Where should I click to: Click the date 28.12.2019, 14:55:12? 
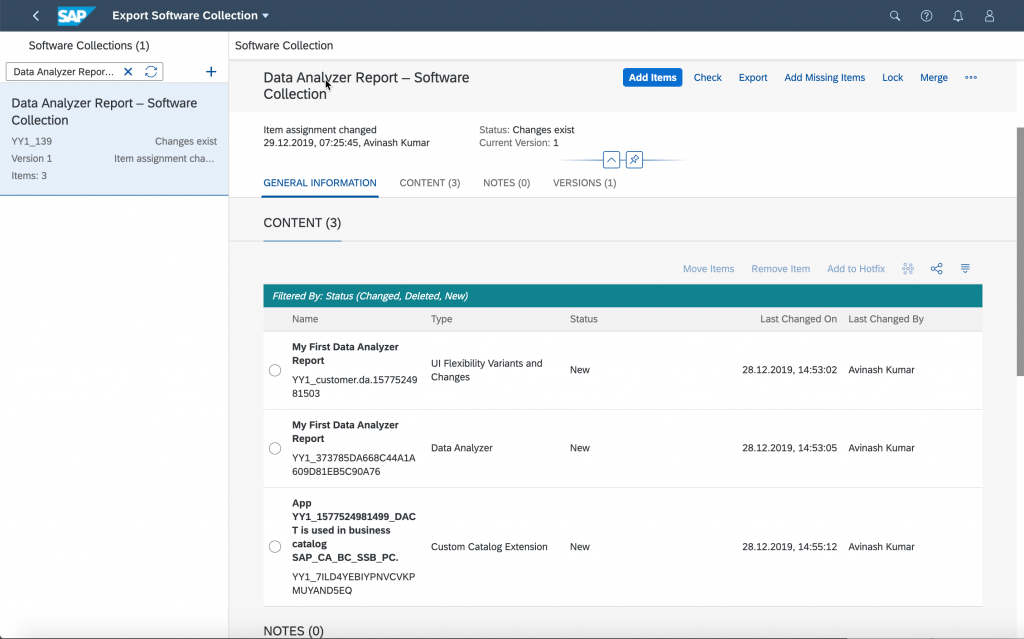click(x=789, y=547)
